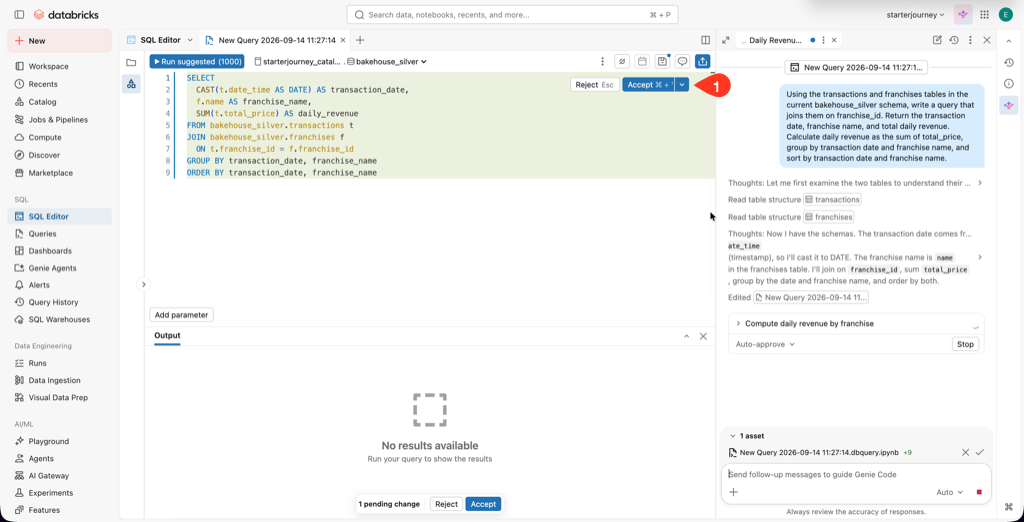The image size is (1024, 522).
Task: Open the user avatar E menu
Action: tap(1005, 14)
